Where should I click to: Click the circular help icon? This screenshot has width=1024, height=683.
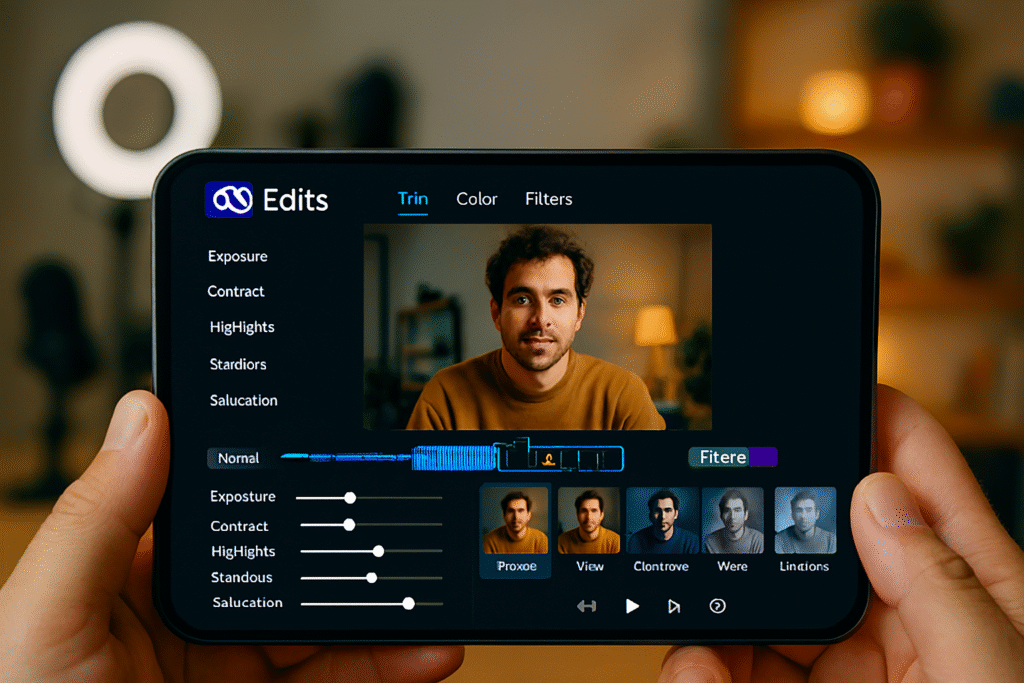coord(717,606)
